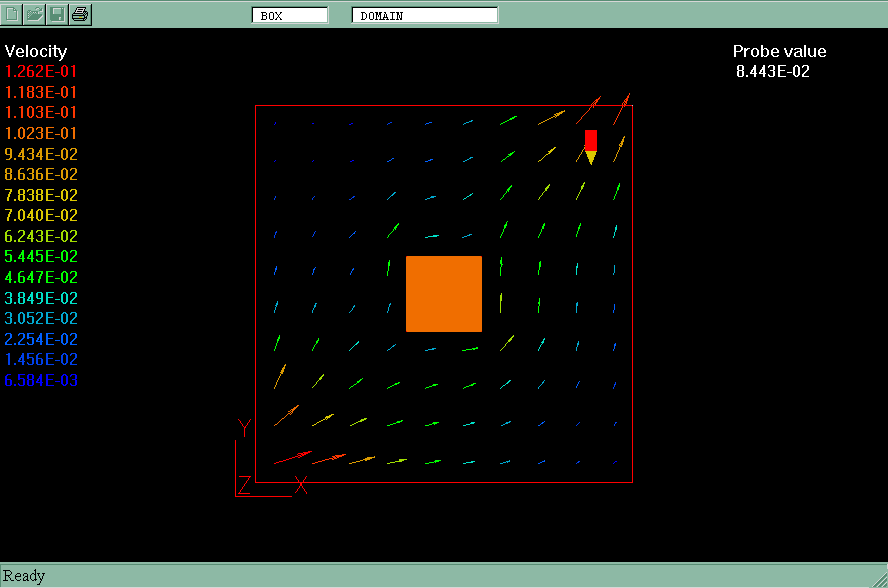This screenshot has width=888, height=588.
Task: Click the Save disk toolbar icon
Action: (x=57, y=14)
